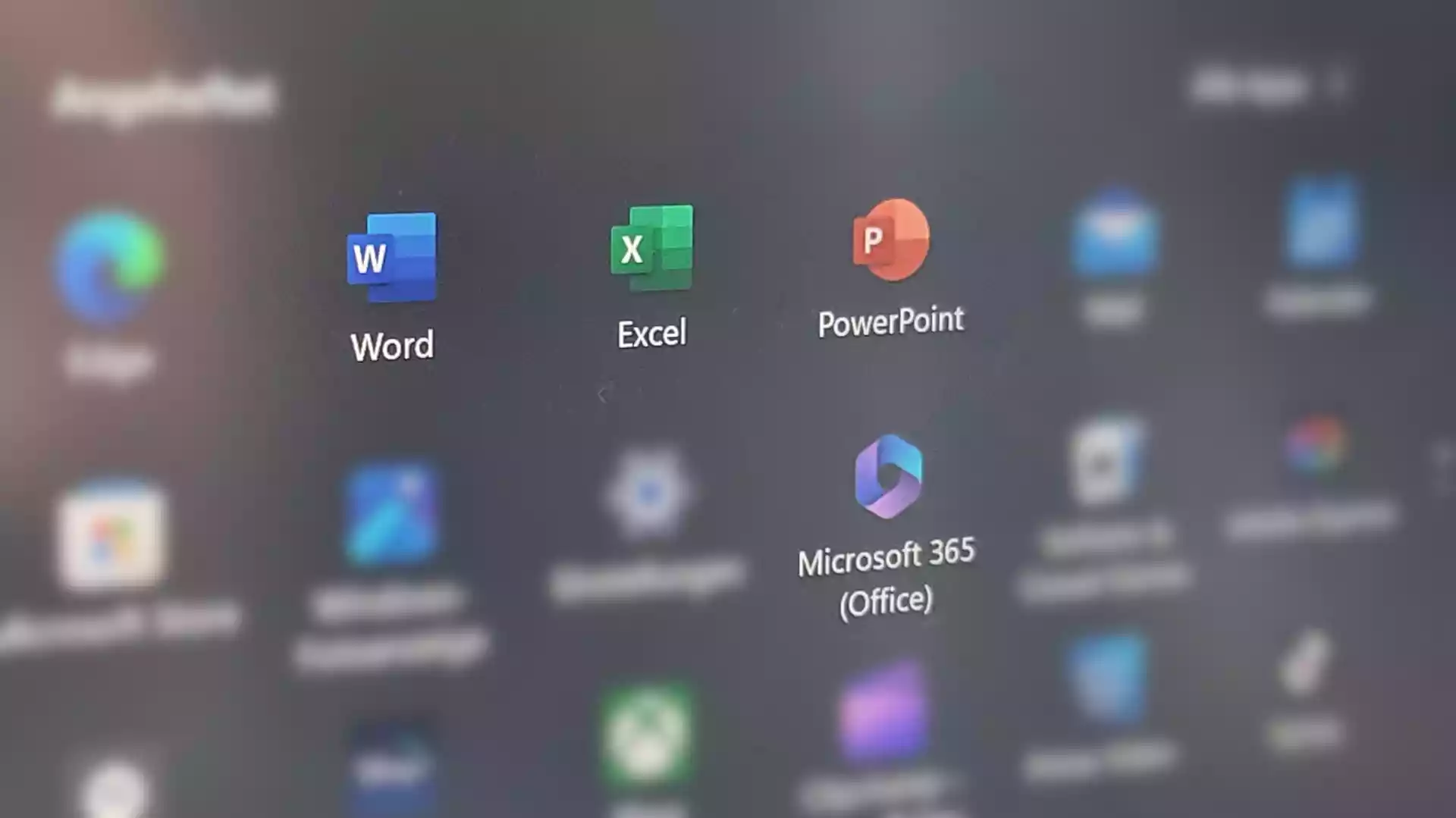Open Microsoft 365 (Office)
This screenshot has width=1456, height=818.
888,476
